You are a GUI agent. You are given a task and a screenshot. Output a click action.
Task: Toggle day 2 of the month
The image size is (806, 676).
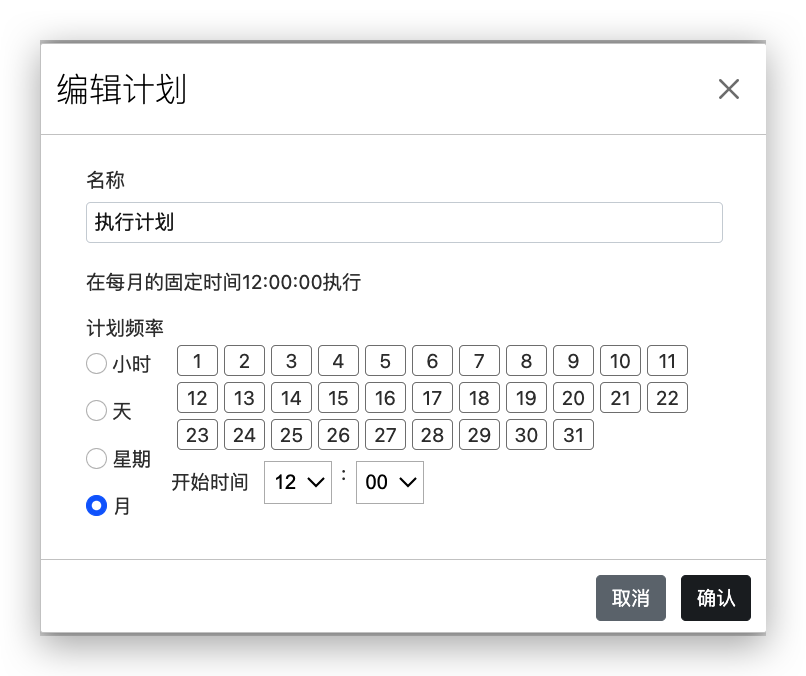point(244,361)
